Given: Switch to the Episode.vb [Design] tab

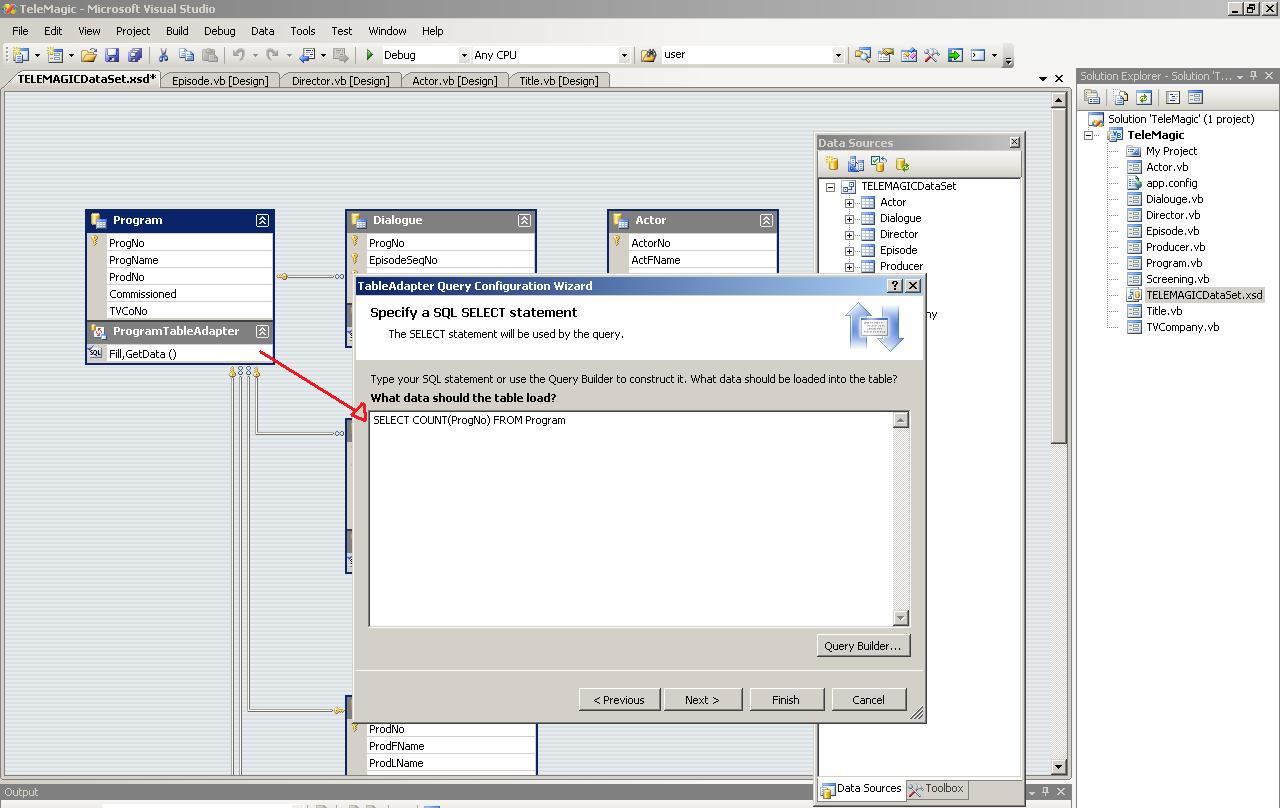Looking at the screenshot, I should pyautogui.click(x=220, y=81).
